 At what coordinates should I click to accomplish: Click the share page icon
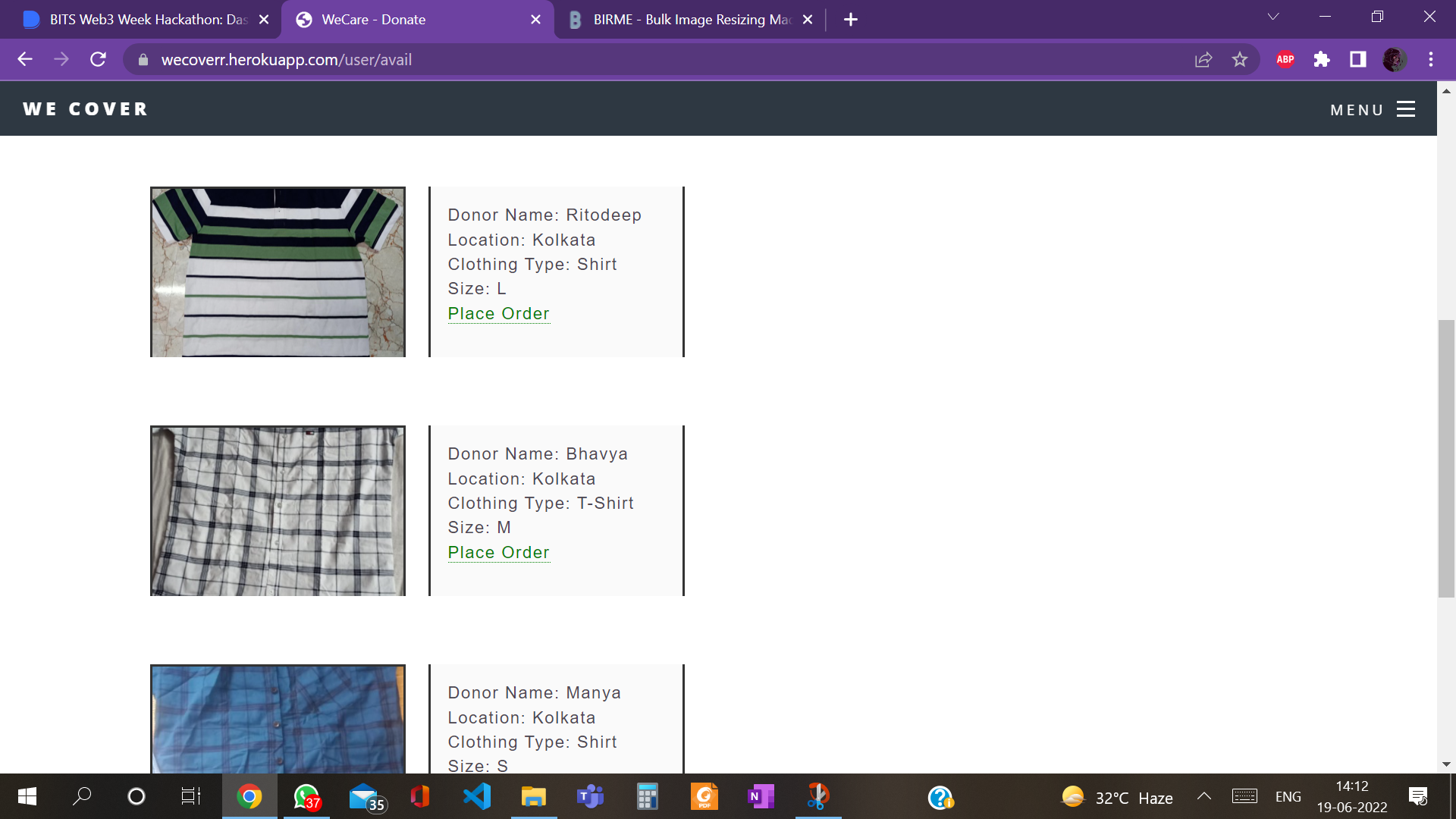tap(1203, 59)
